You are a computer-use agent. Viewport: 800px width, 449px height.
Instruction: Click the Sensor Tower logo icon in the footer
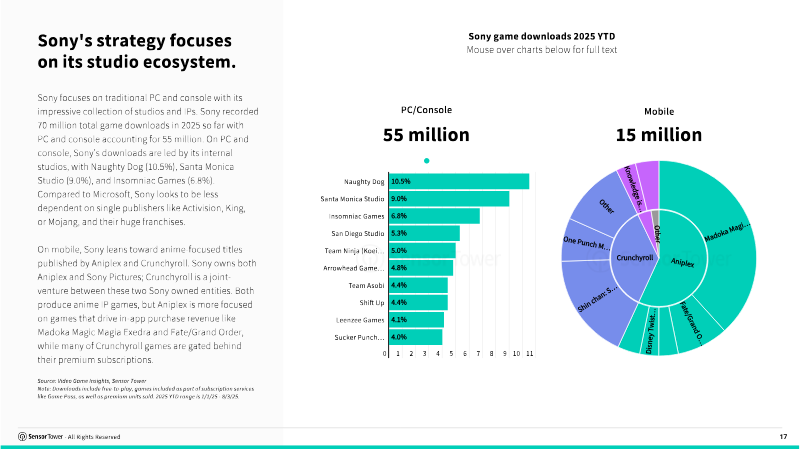click(22, 437)
